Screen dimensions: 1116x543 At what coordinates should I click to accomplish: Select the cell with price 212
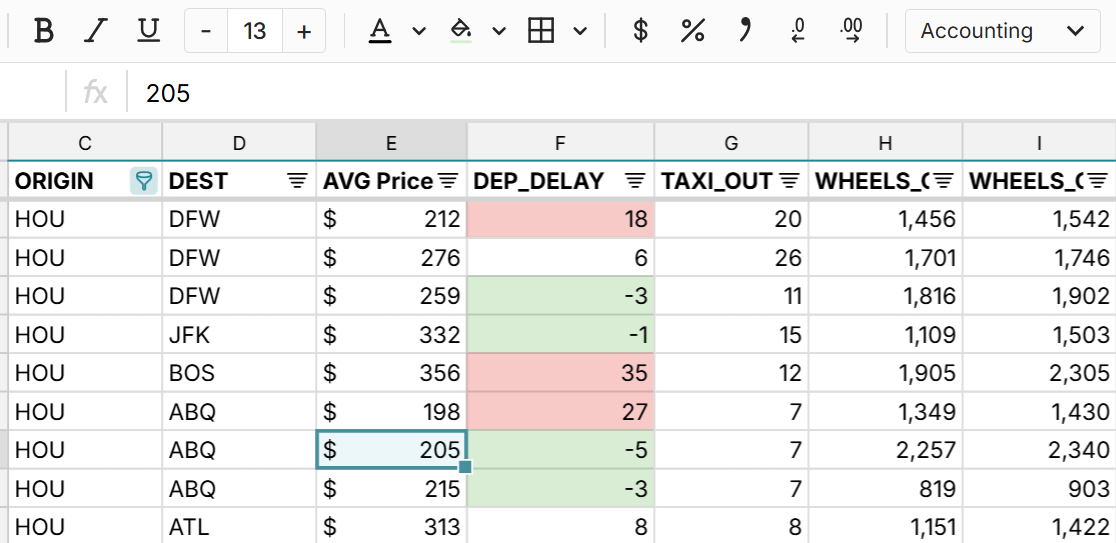pos(391,219)
